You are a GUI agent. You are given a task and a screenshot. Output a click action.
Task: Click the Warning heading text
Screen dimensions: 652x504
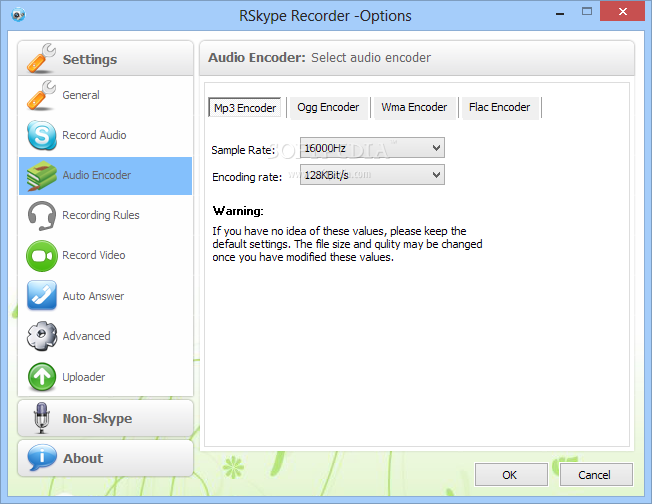click(x=238, y=211)
